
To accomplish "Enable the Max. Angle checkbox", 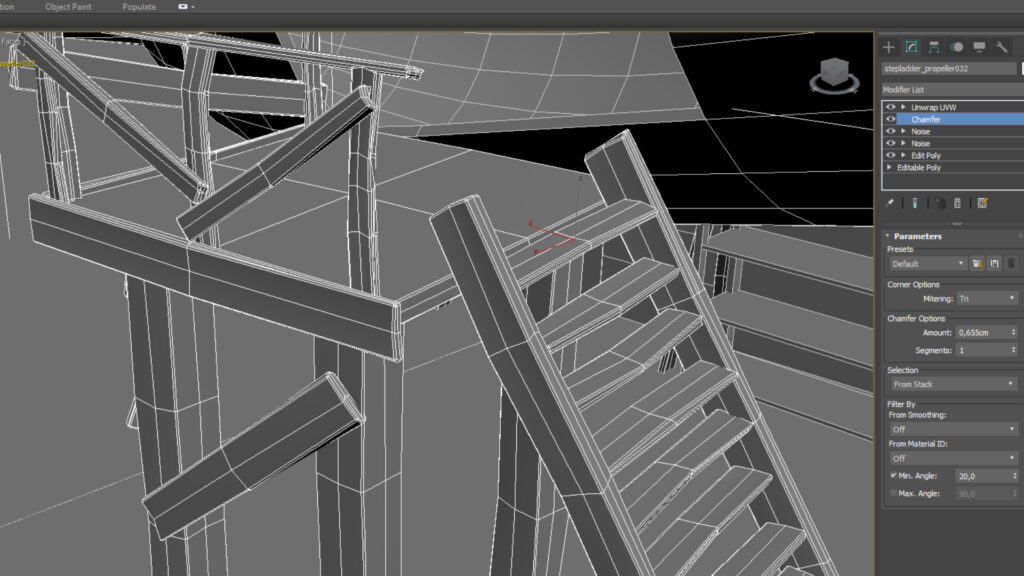I will (x=893, y=493).
